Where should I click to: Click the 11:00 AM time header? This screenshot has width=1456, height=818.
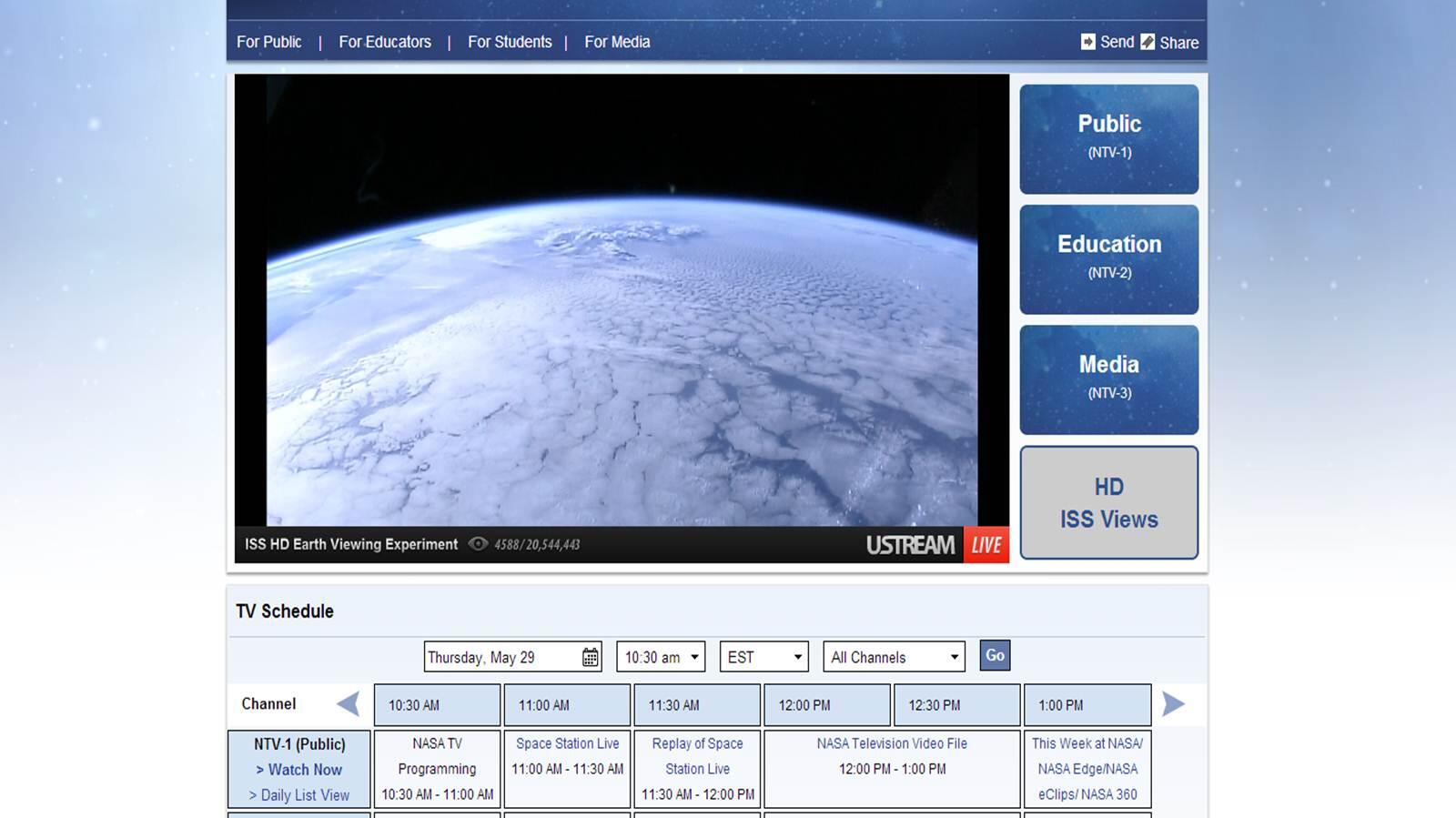tap(567, 705)
